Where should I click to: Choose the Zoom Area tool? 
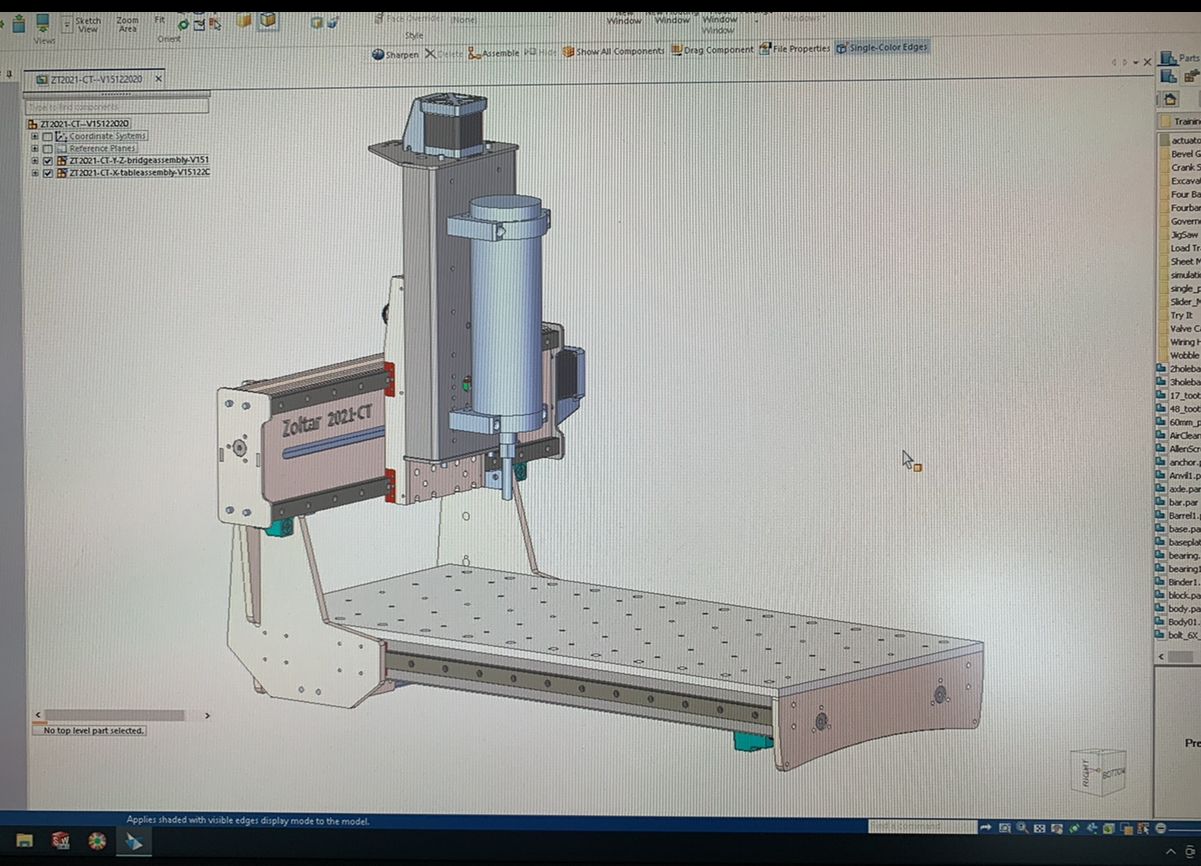coord(128,24)
